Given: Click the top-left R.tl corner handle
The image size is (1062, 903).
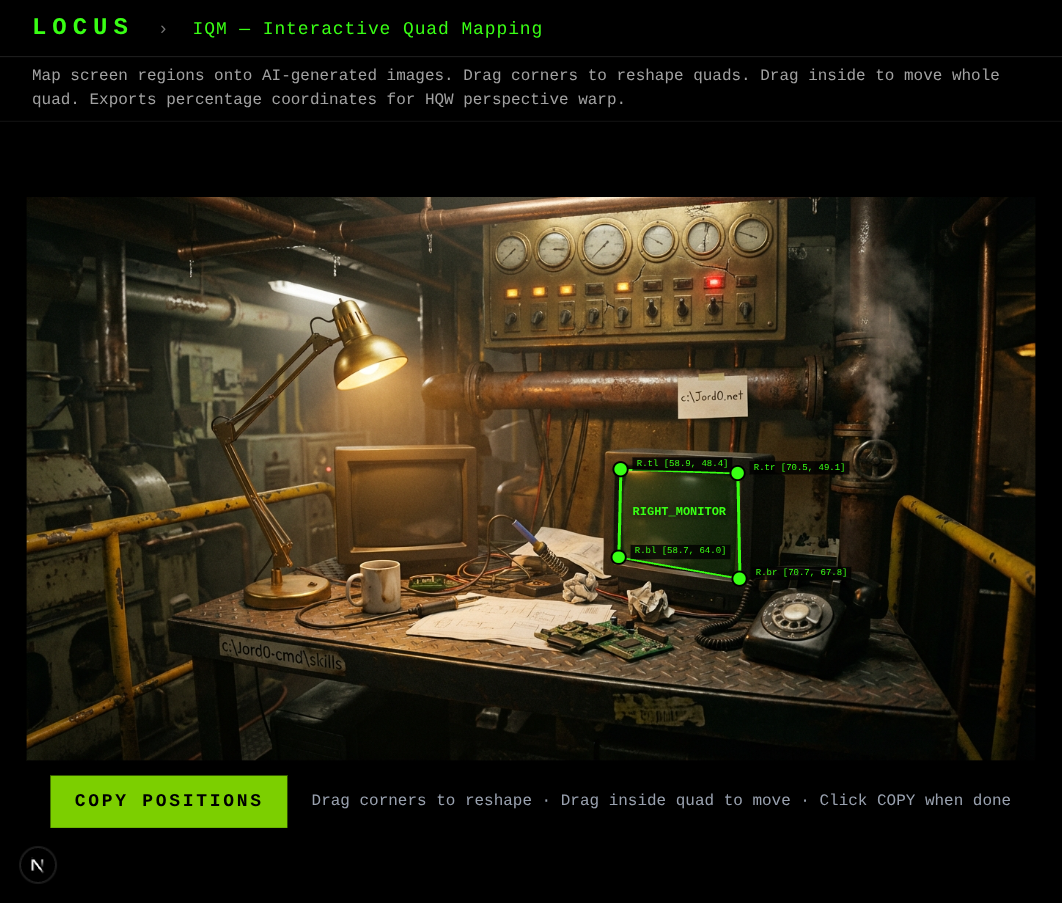Looking at the screenshot, I should click(x=620, y=469).
